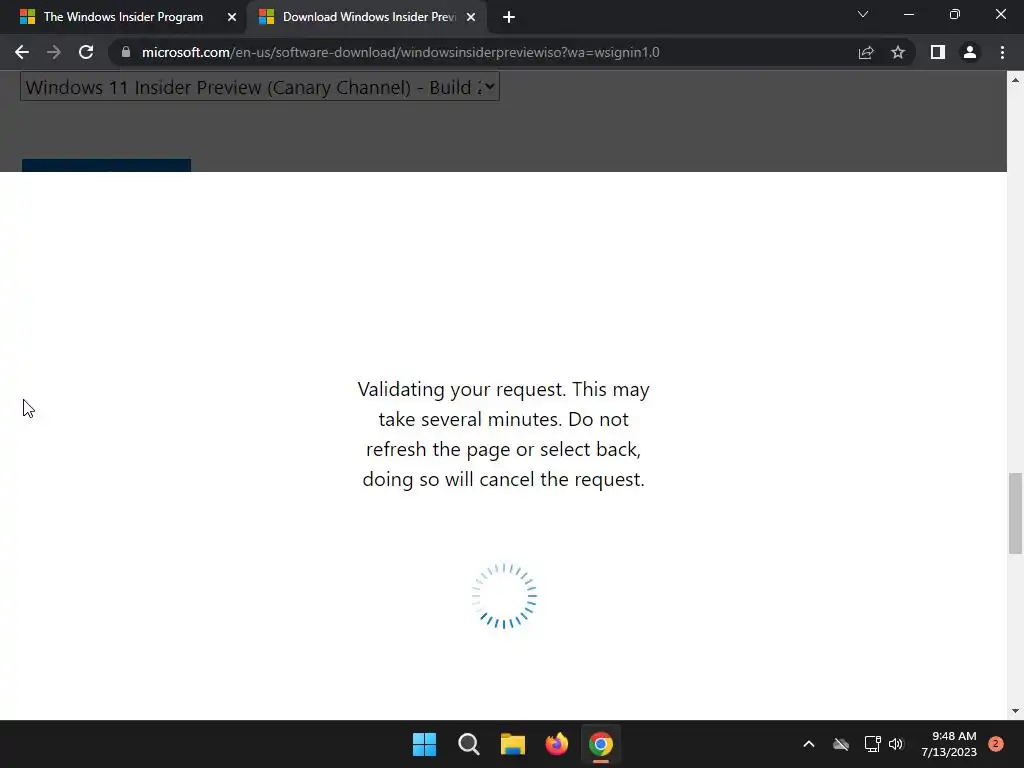Share this page using the share icon
The height and width of the screenshot is (768, 1024).
point(866,52)
